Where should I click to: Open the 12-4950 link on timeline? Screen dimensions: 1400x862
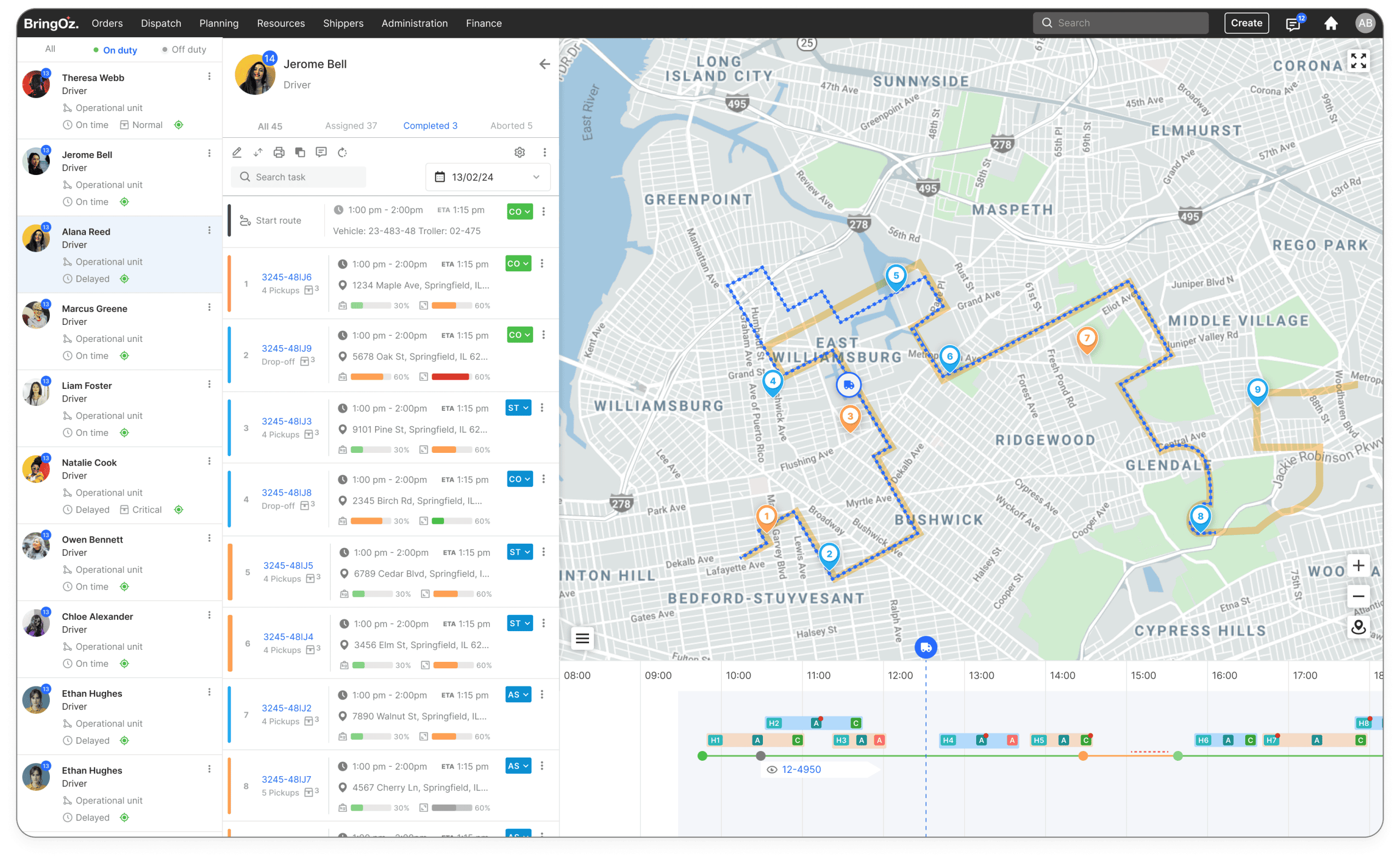(801, 770)
